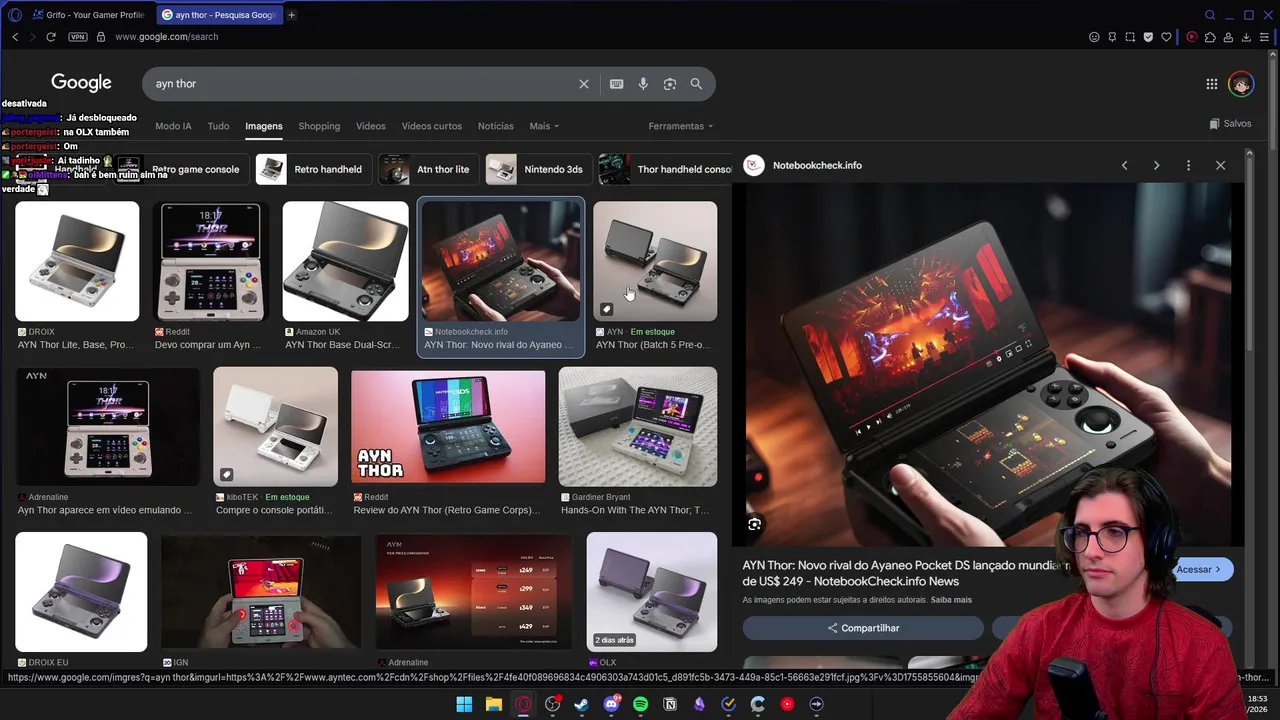Image resolution: width=1280 pixels, height=720 pixels.
Task: Open the browser snapshot tool icon
Action: [x=1130, y=37]
